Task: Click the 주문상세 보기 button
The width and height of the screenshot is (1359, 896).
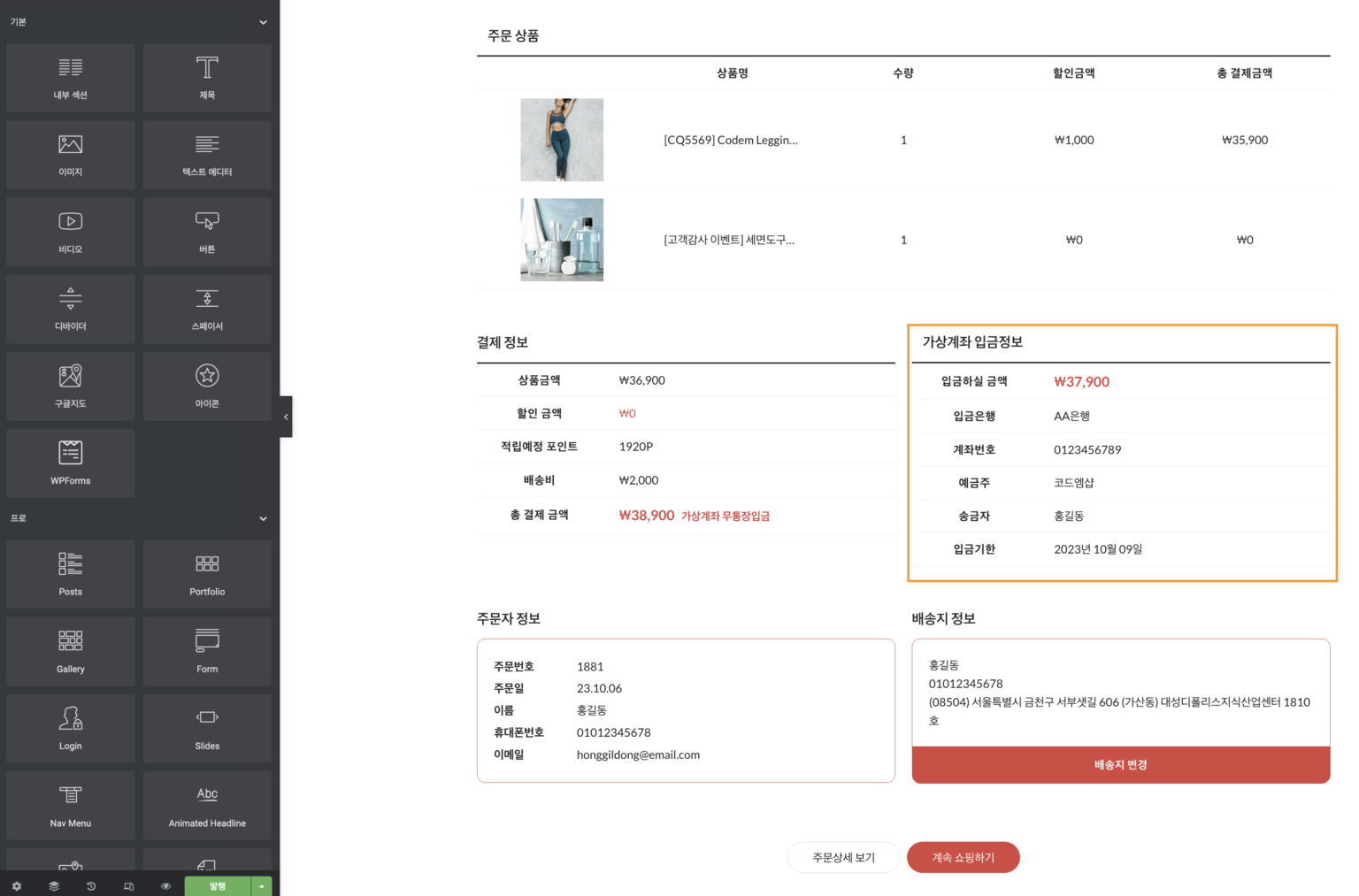Action: 843,857
